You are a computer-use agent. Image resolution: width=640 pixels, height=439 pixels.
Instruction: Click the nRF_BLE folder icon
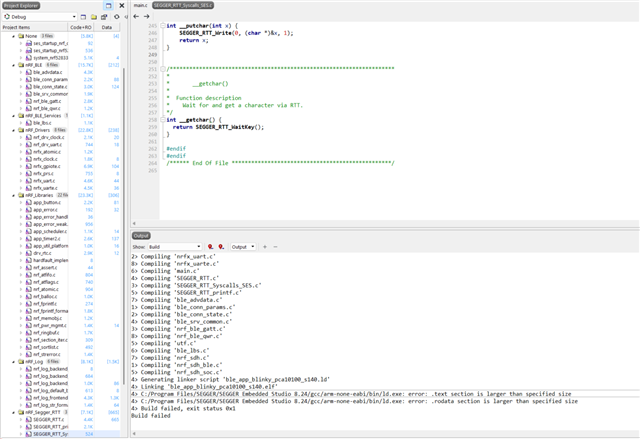tap(21, 65)
